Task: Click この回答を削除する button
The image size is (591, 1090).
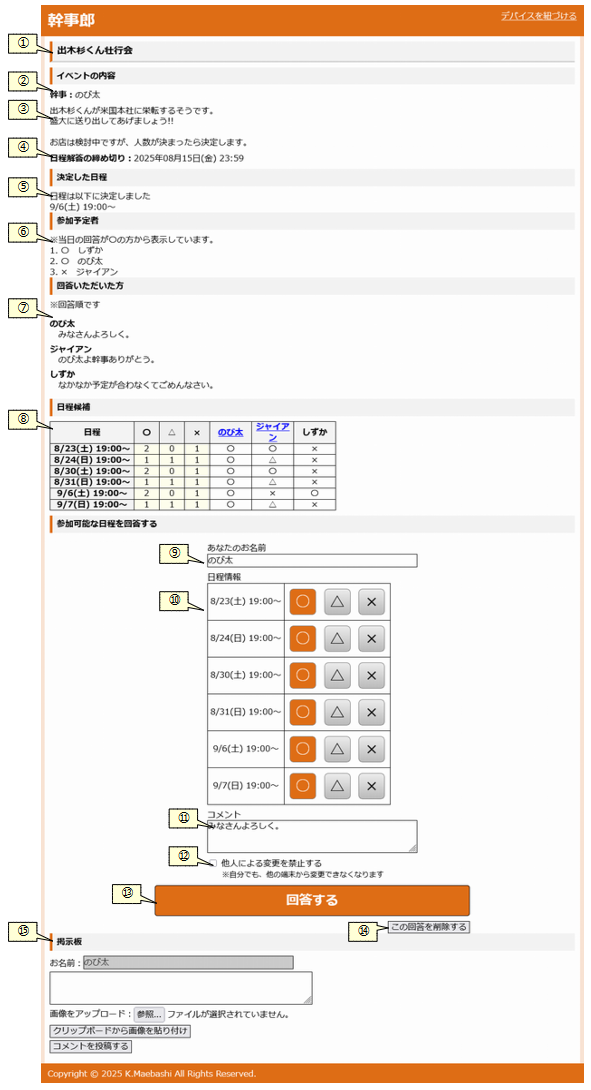Action: click(429, 927)
